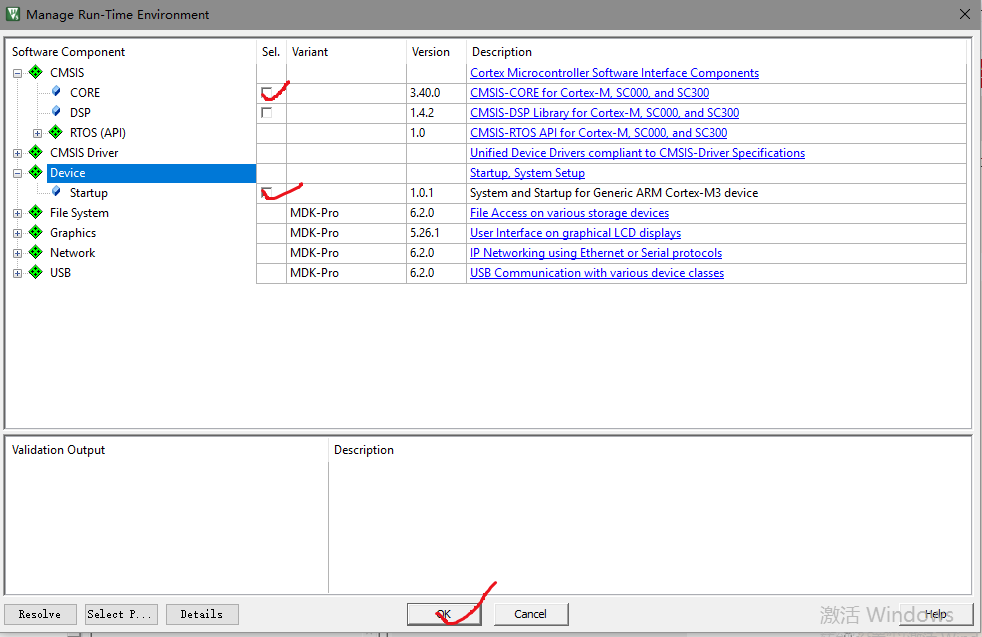Collapse the Device tree node

(x=18, y=173)
